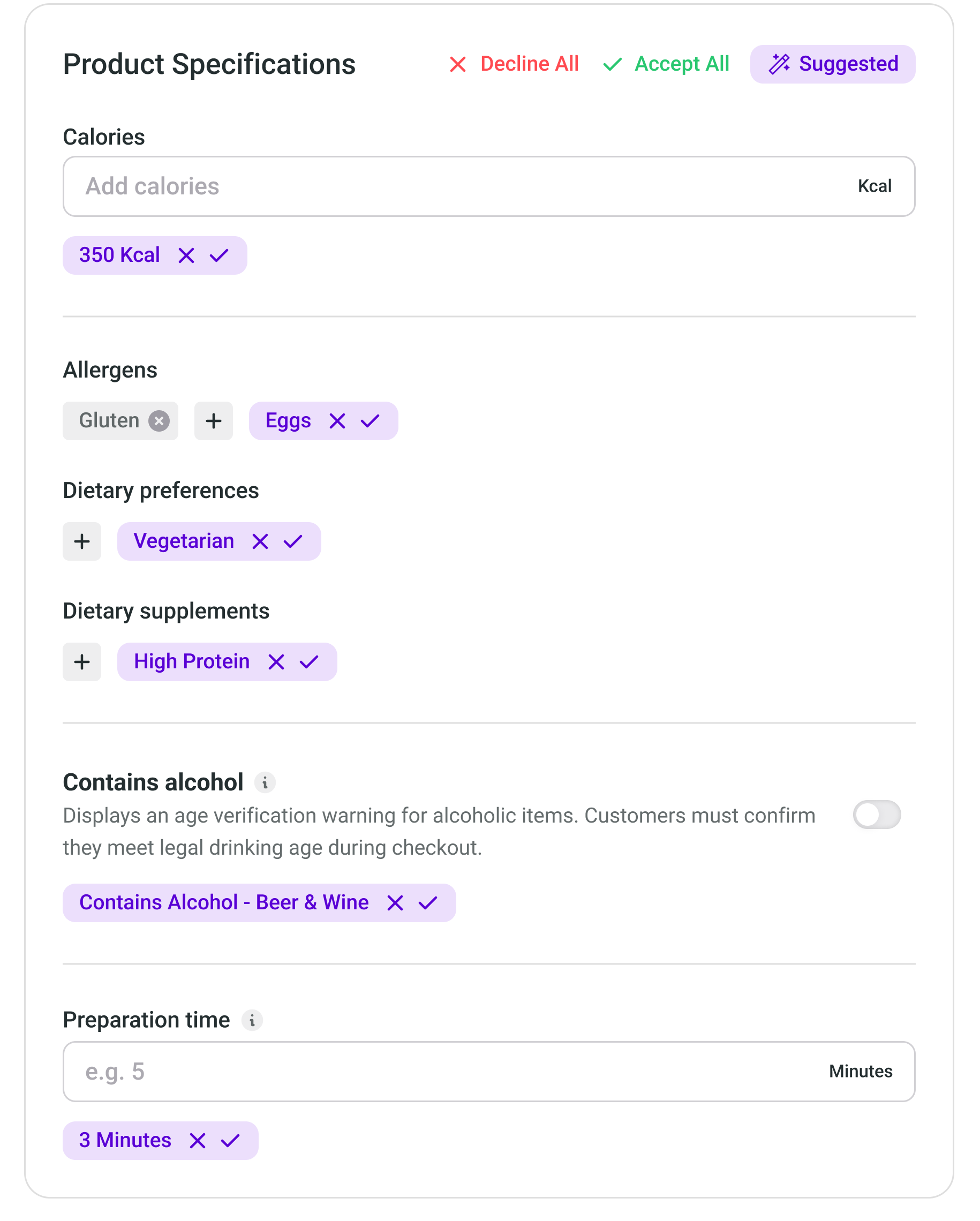Accept the Vegetarian suggestion
Screen dimensions: 980x1221
pos(293,541)
